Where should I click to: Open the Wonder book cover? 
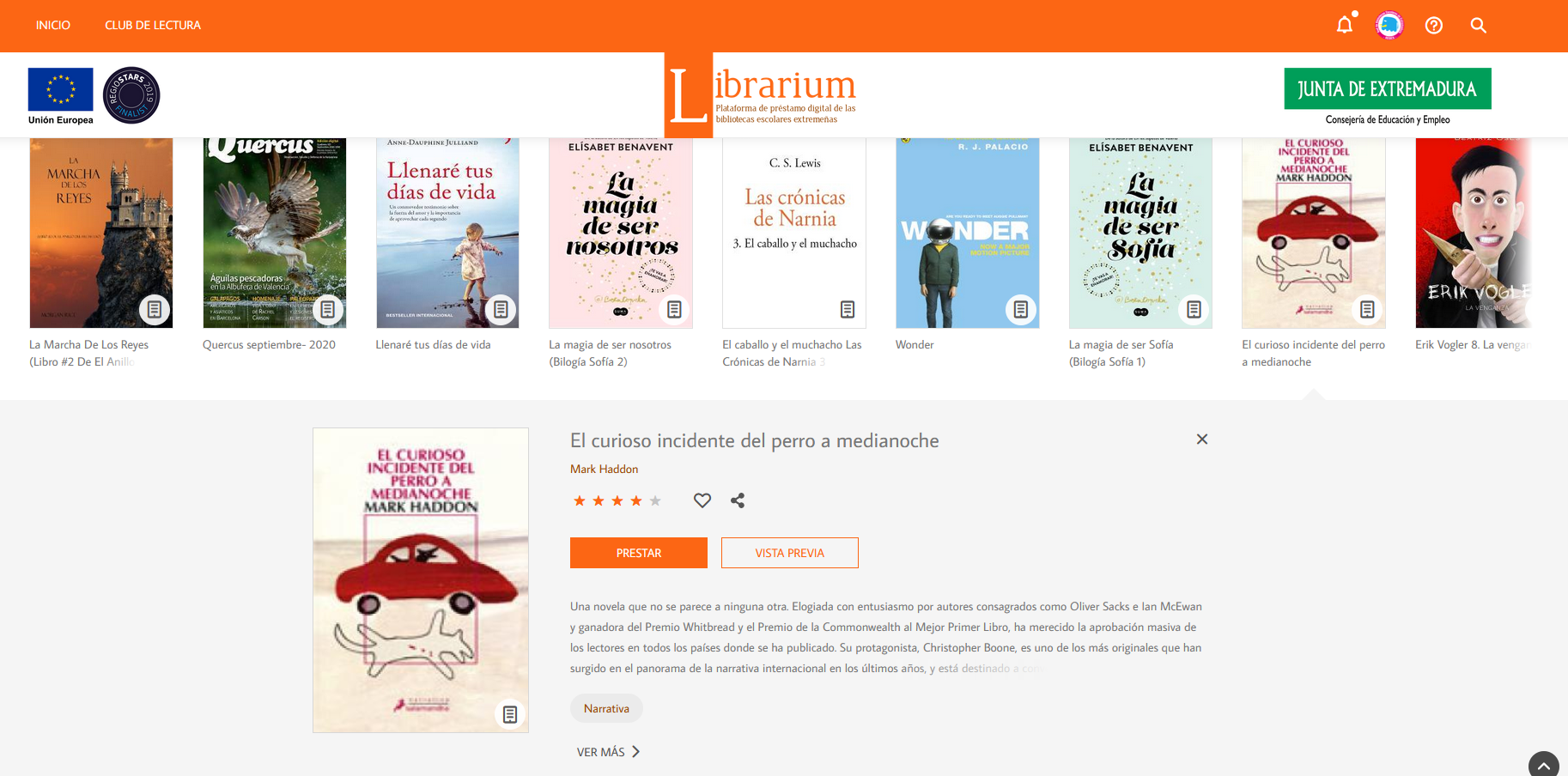pyautogui.click(x=968, y=233)
